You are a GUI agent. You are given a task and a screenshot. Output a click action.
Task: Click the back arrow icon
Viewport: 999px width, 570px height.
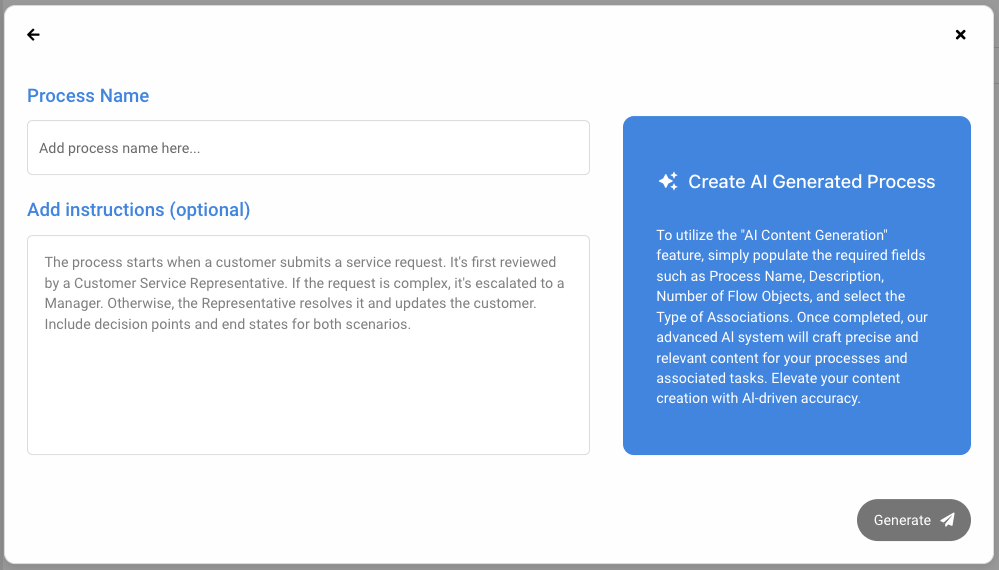point(33,35)
